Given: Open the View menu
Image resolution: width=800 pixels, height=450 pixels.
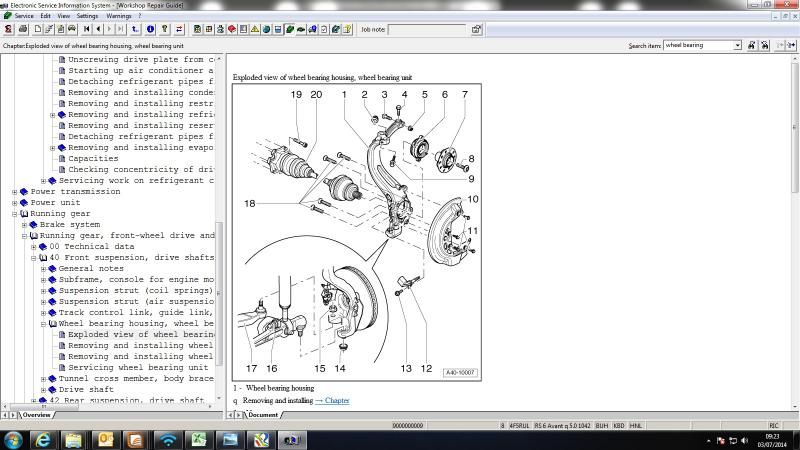Looking at the screenshot, I should [x=64, y=16].
